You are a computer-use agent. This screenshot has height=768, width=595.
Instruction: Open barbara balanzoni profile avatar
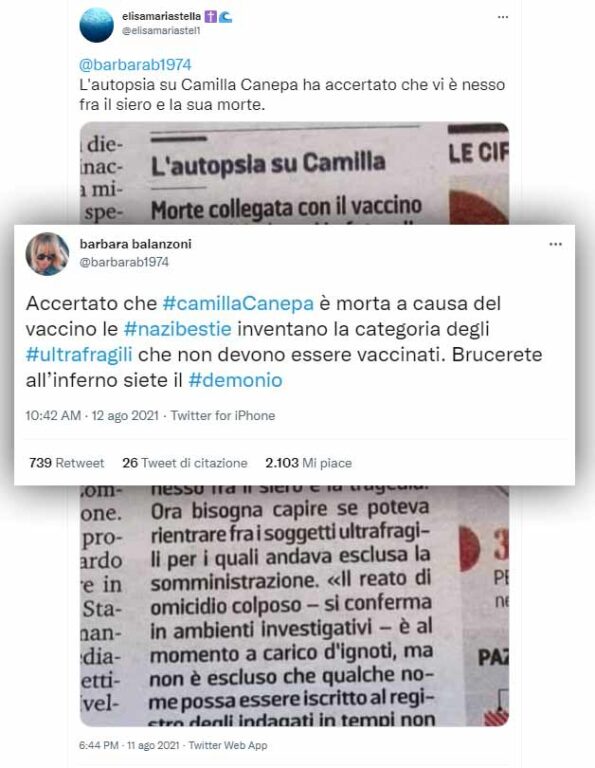pyautogui.click(x=48, y=254)
